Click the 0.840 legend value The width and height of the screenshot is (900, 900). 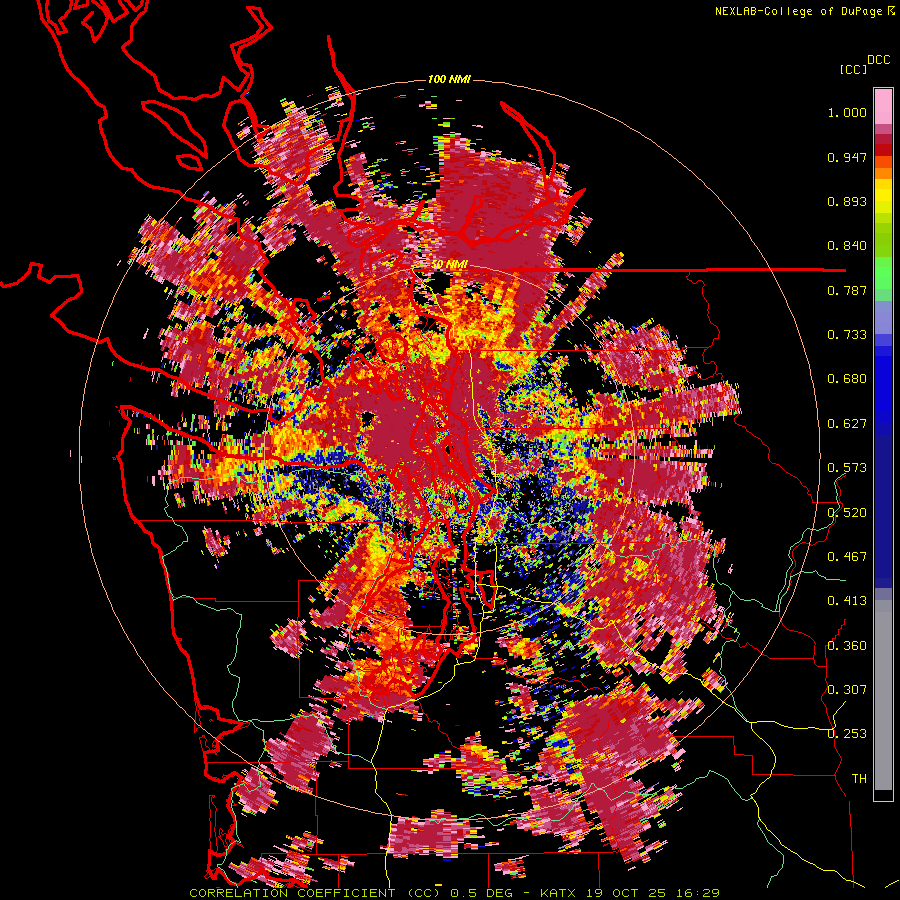point(847,246)
